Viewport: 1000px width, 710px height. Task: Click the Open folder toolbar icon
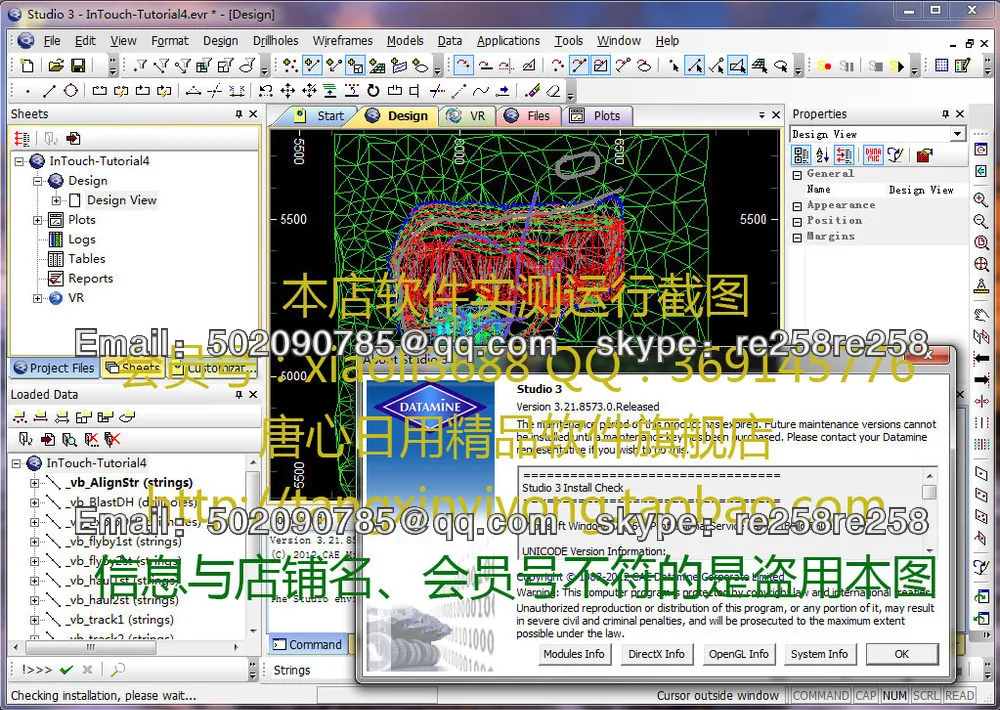pos(56,65)
